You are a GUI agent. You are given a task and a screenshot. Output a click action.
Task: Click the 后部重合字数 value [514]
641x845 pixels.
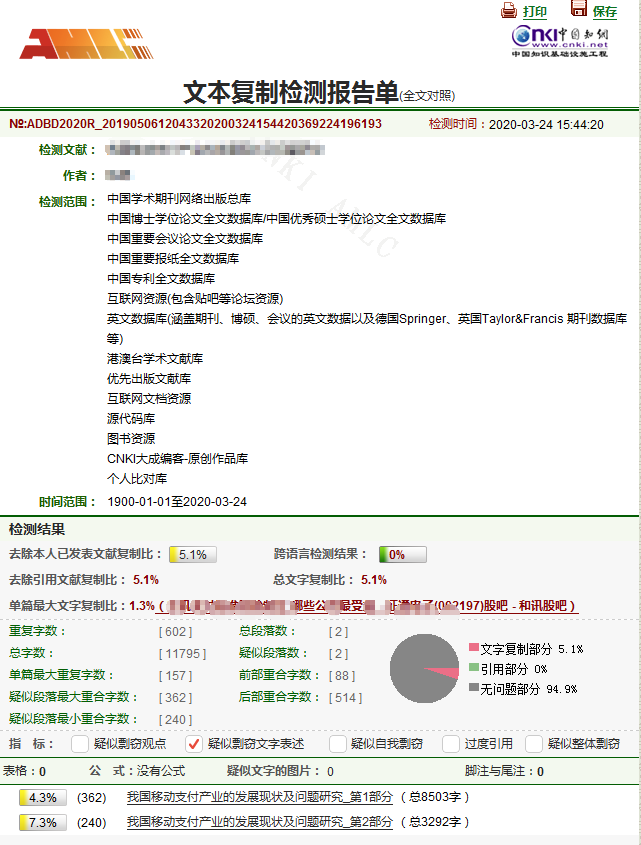(x=345, y=698)
